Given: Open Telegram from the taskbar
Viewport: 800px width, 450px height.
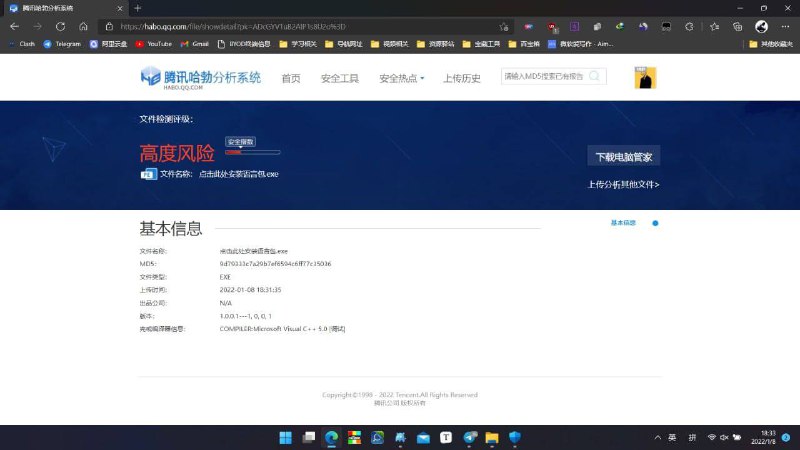Looking at the screenshot, I should (469, 437).
